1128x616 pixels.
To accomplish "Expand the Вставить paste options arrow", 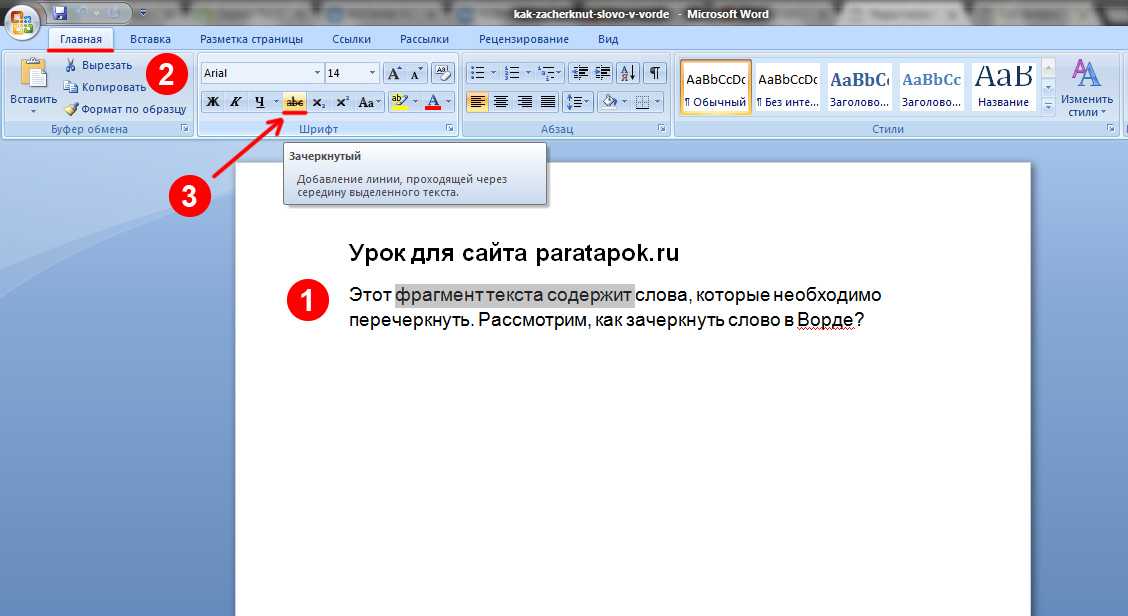I will pos(33,112).
